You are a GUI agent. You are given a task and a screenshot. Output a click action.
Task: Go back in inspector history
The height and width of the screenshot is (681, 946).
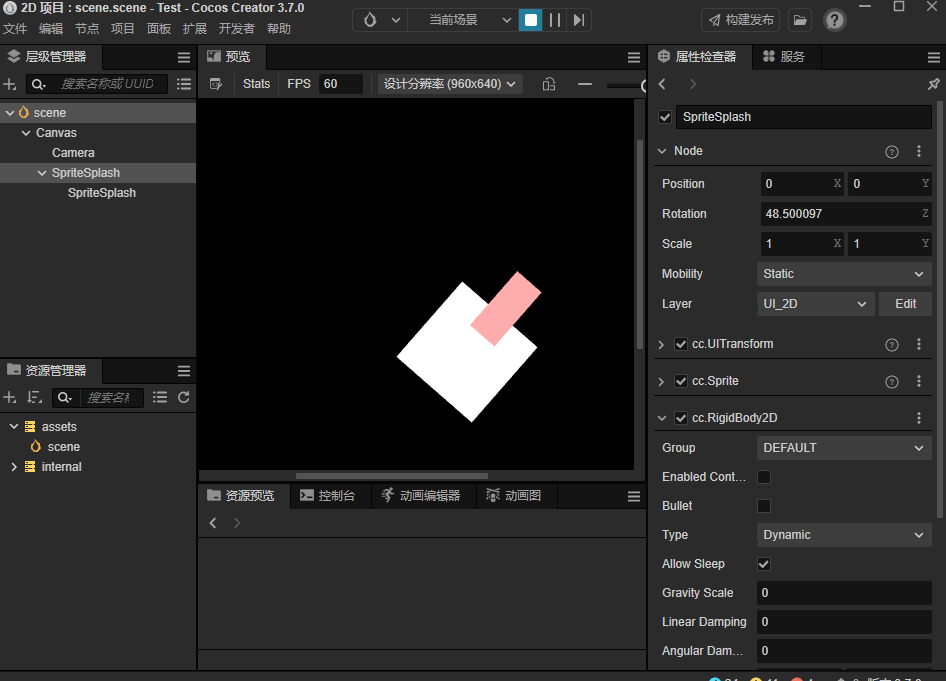(662, 84)
